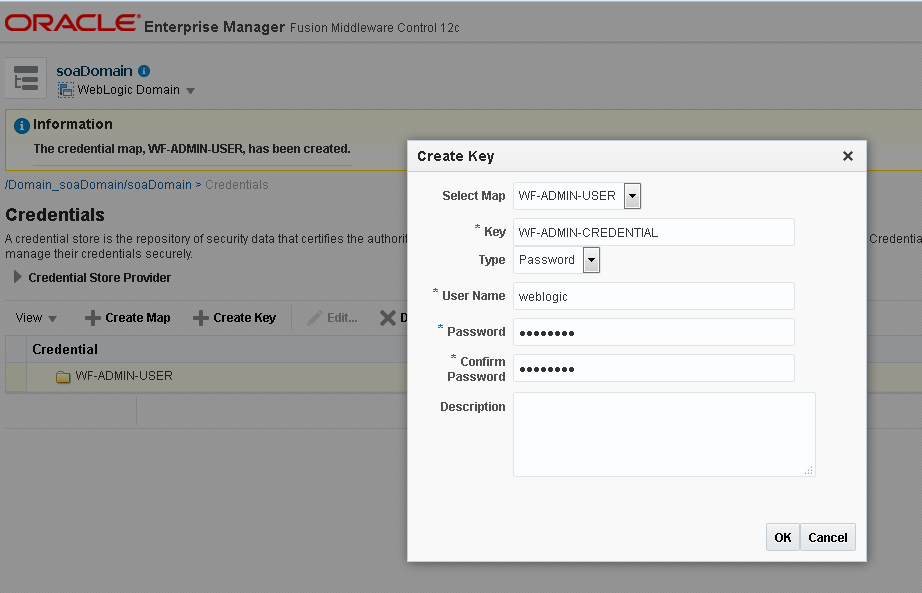Open the Select Map dropdown

[632, 196]
